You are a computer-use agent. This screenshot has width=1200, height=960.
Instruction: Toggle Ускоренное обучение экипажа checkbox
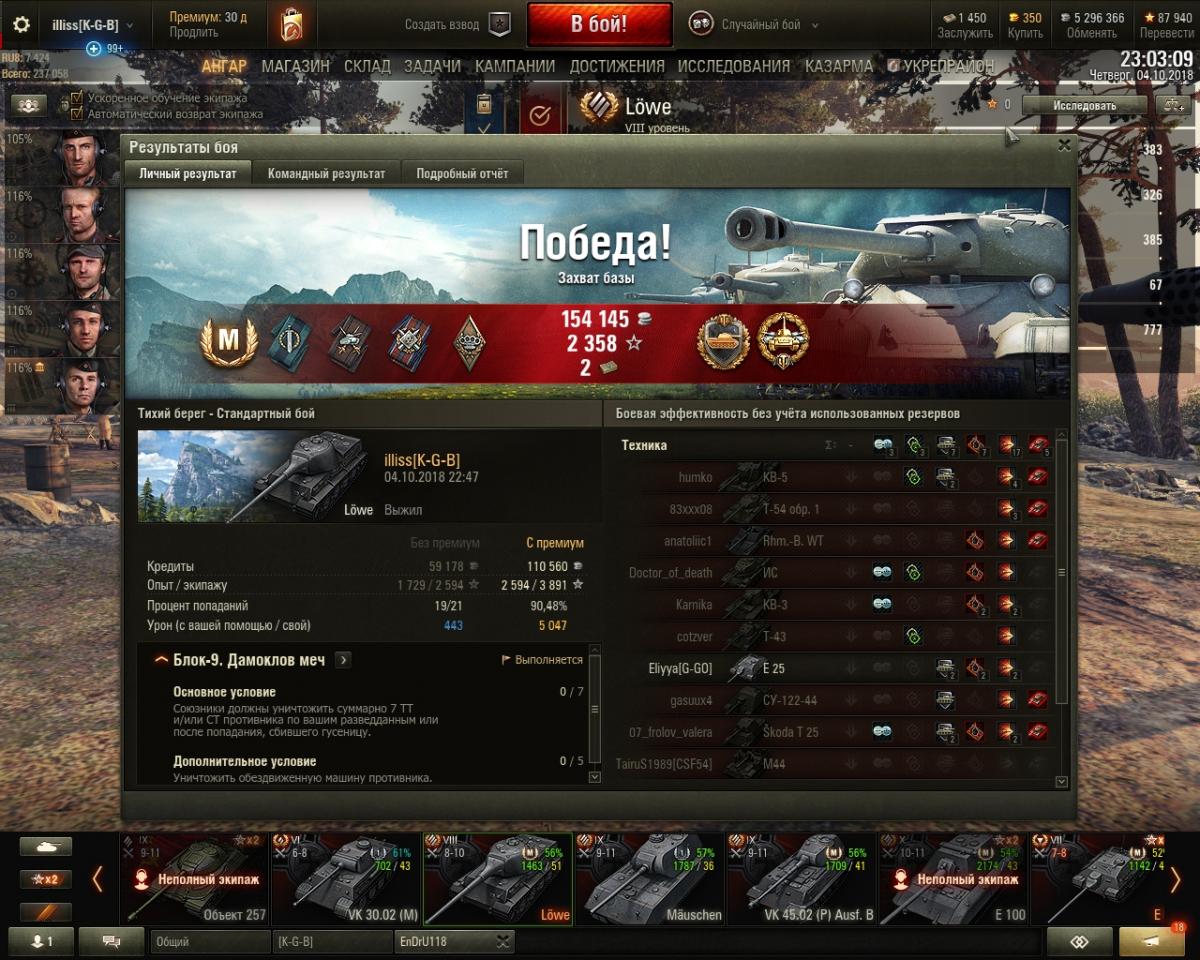(x=76, y=99)
